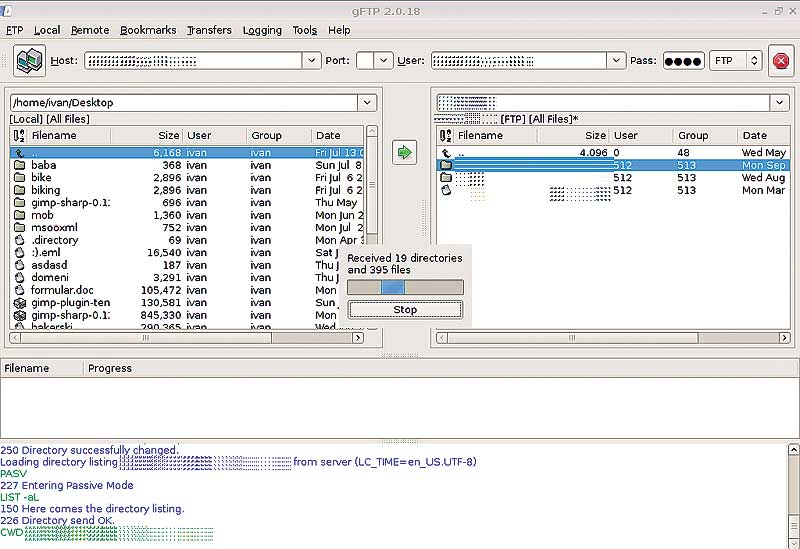Select the mob folder icon
The height and width of the screenshot is (549, 800).
(19, 215)
